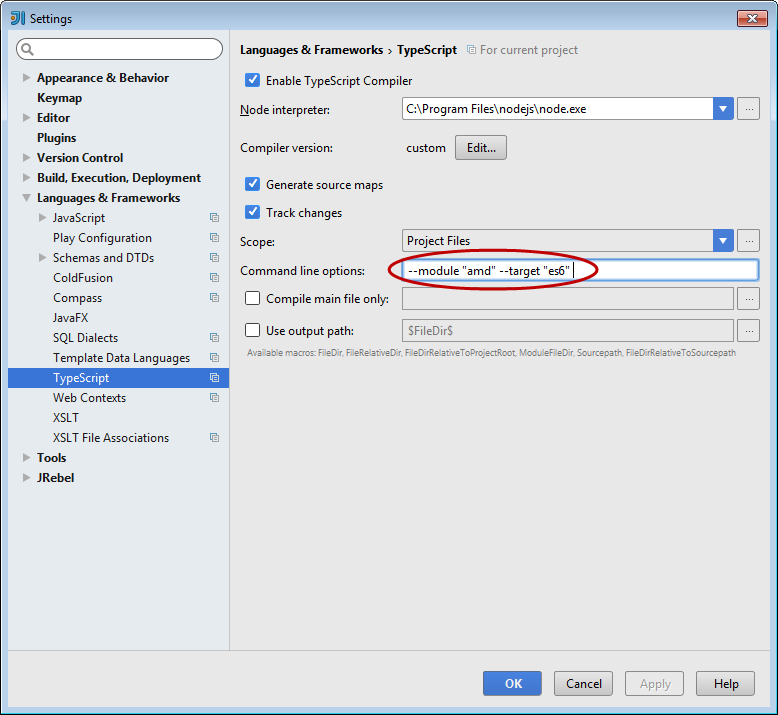Close the Settings dialog
Image resolution: width=778 pixels, height=715 pixels.
752,18
